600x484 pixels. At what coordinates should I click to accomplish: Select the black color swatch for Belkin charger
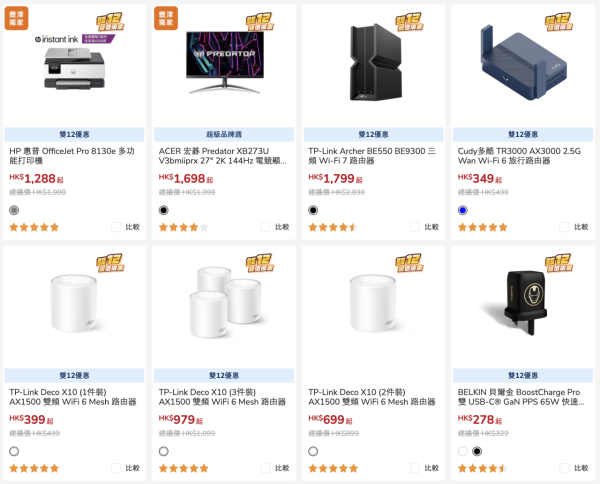[x=477, y=451]
